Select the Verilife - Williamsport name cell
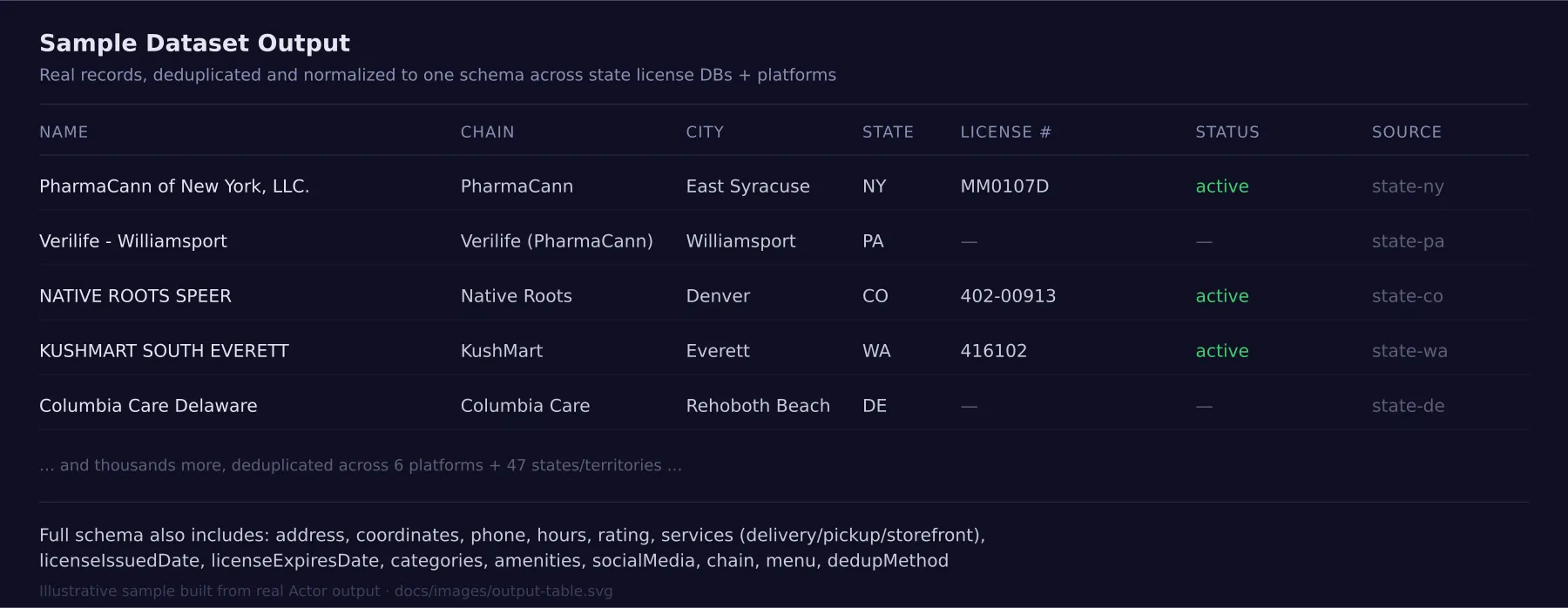1568x608 pixels. tap(133, 241)
